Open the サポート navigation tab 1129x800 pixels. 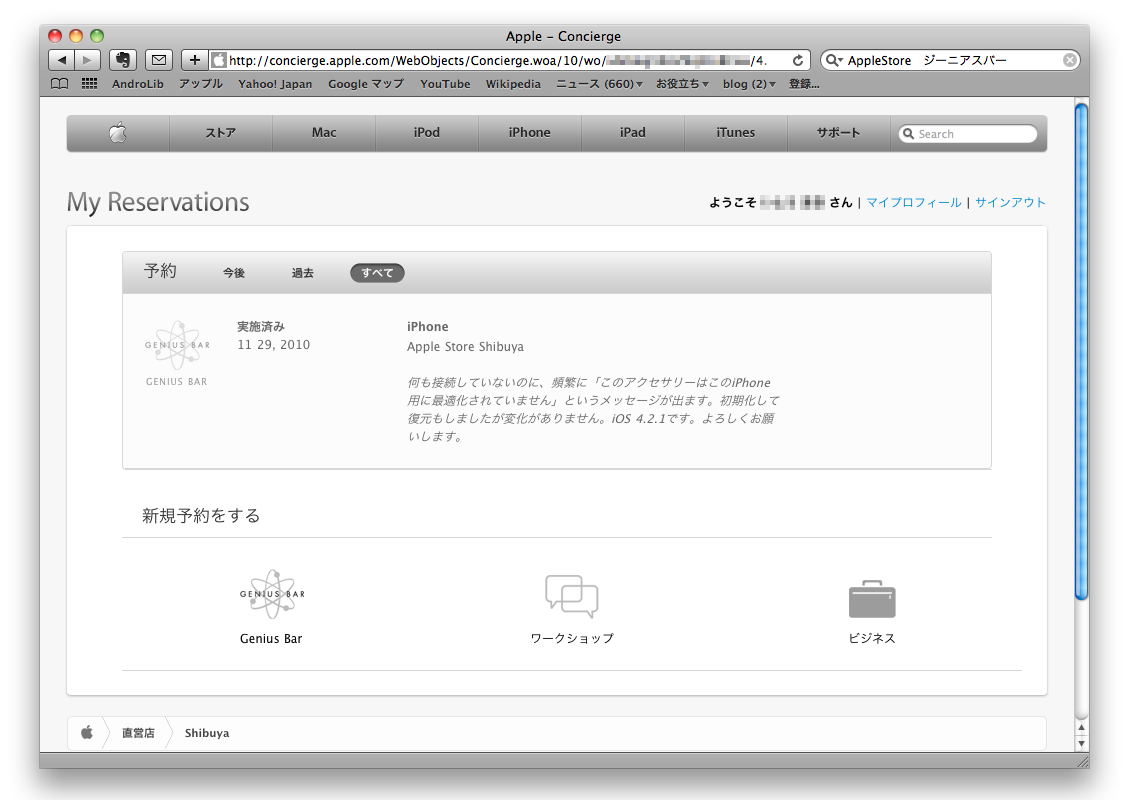pyautogui.click(x=838, y=133)
